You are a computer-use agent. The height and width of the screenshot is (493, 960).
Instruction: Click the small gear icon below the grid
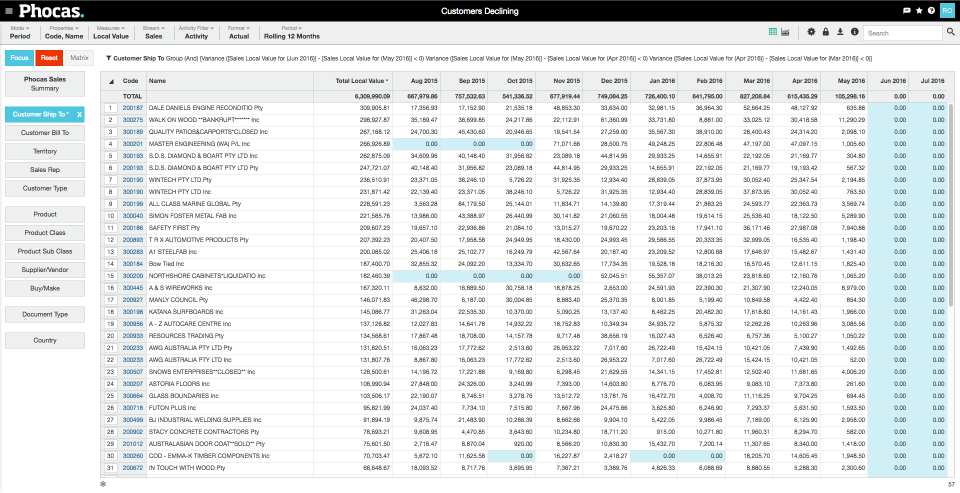tap(103, 484)
